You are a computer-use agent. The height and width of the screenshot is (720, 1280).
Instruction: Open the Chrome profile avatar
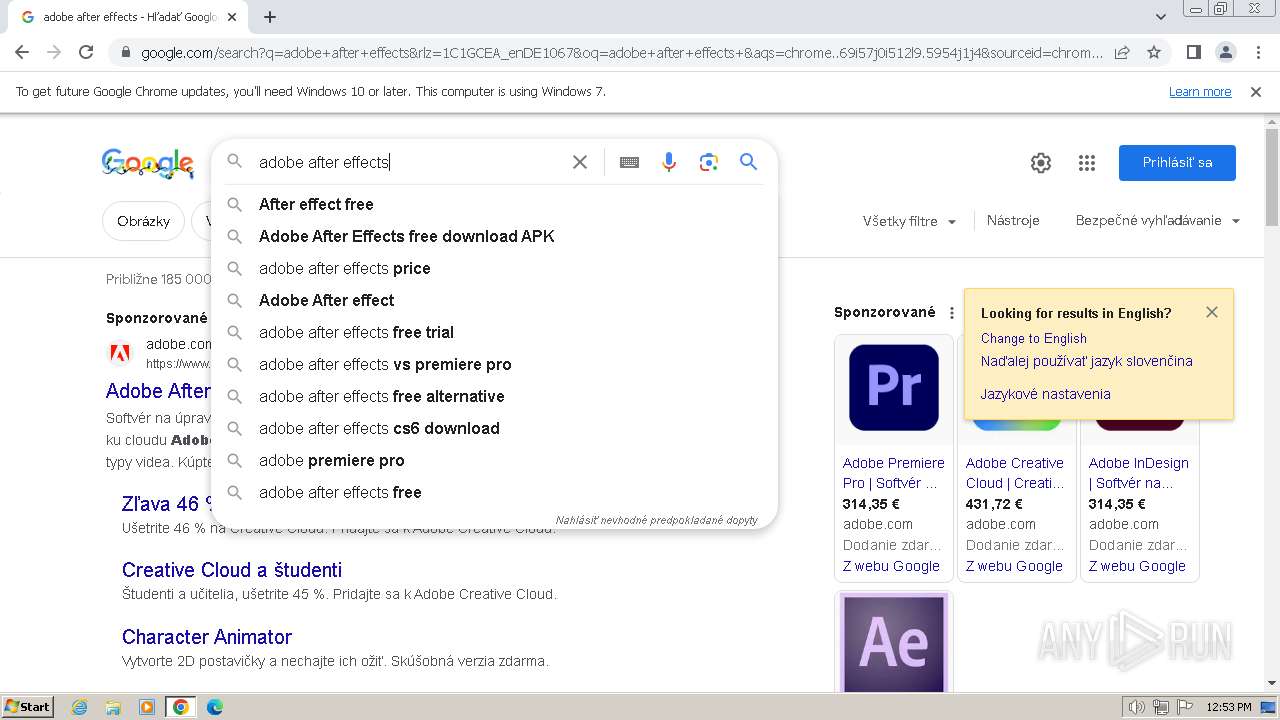1225,52
